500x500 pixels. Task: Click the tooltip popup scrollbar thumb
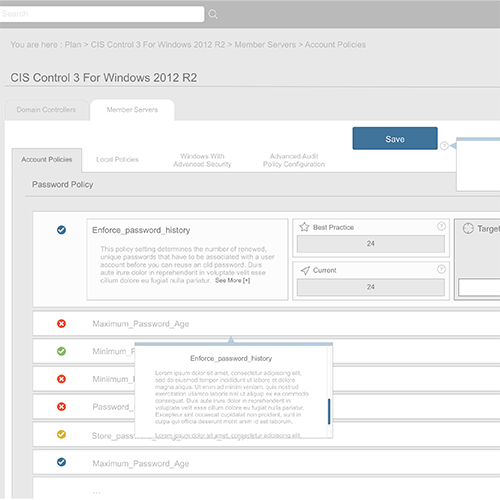click(329, 411)
